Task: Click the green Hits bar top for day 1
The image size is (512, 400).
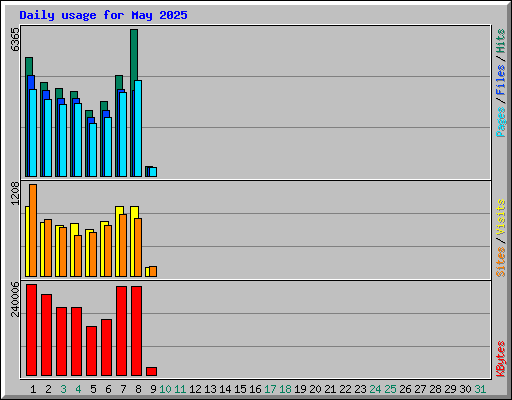Action: [29, 66]
